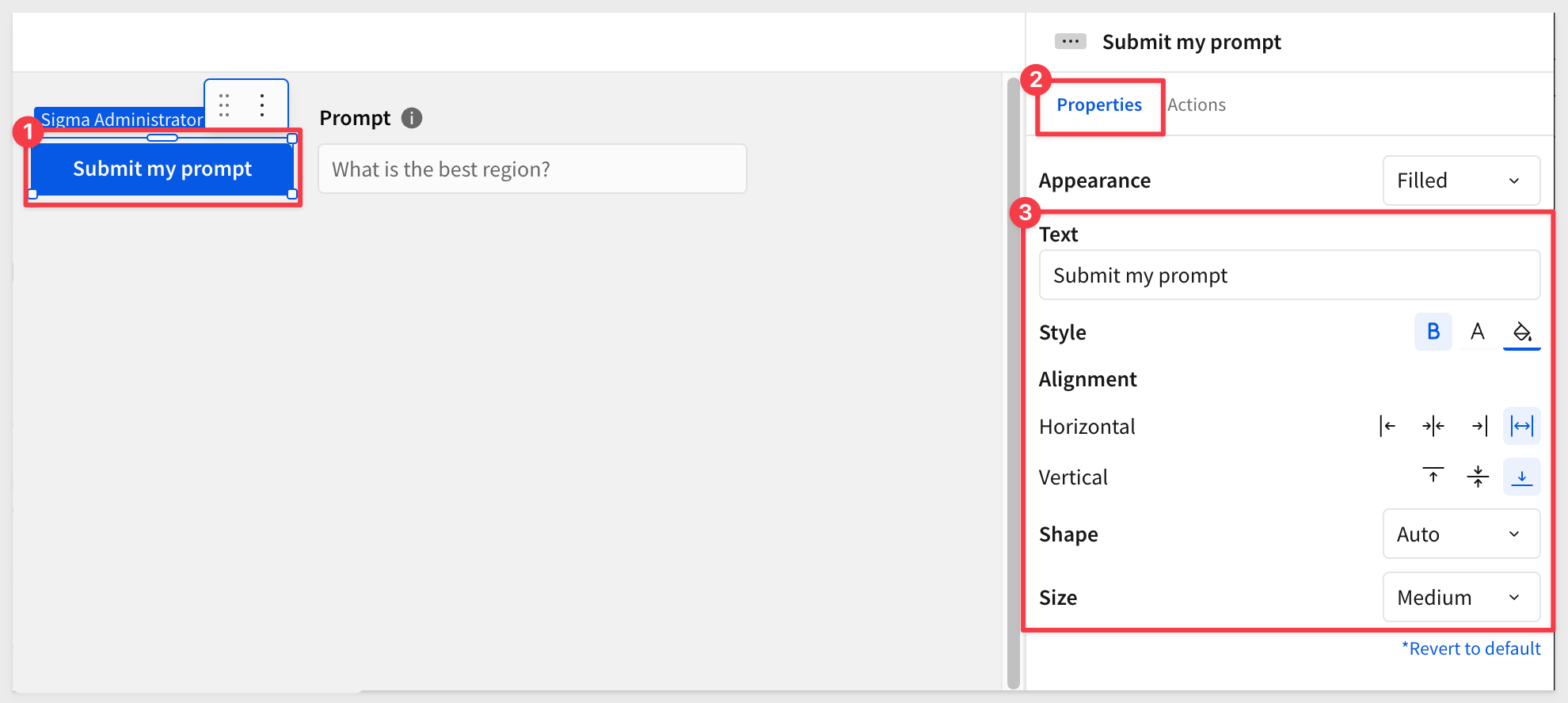Click the Style label
Viewport: 1568px width, 703px height.
tap(1062, 332)
